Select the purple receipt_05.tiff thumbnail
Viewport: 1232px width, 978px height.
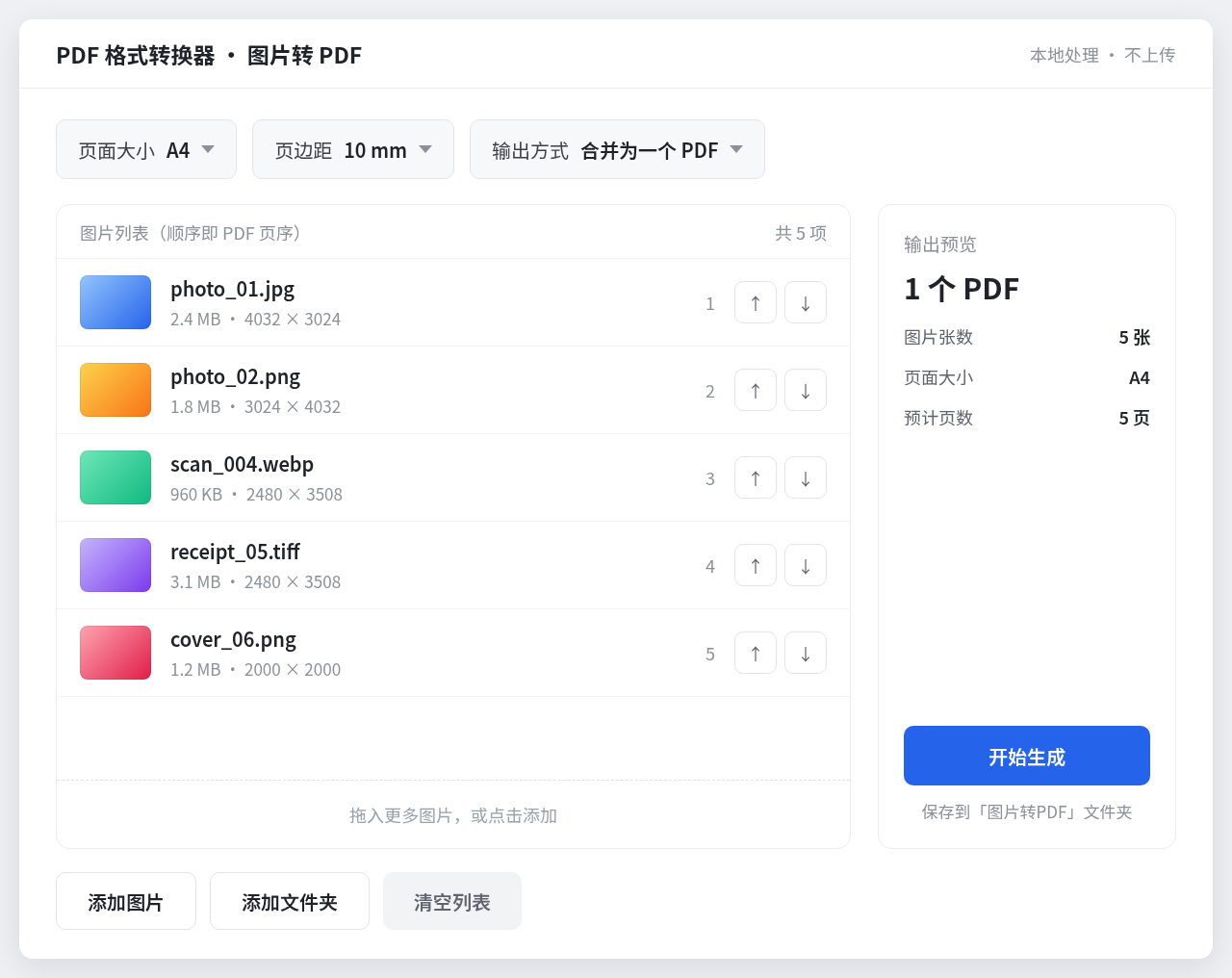point(115,565)
